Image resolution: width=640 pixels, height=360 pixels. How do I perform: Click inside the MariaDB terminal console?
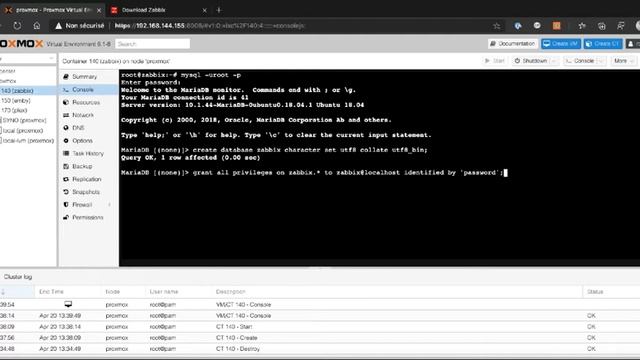click(x=380, y=168)
